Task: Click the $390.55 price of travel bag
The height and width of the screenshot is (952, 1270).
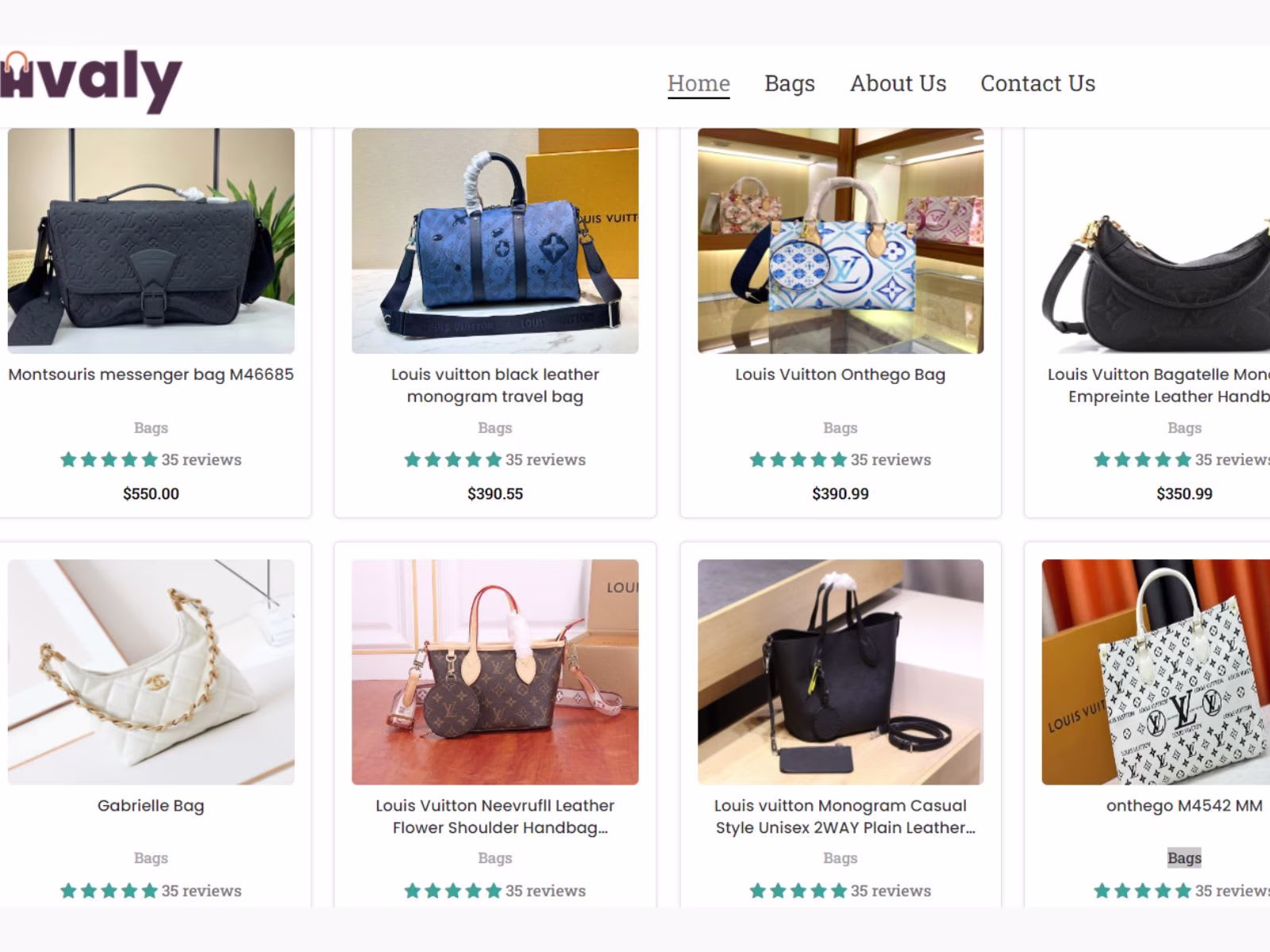Action: (495, 493)
